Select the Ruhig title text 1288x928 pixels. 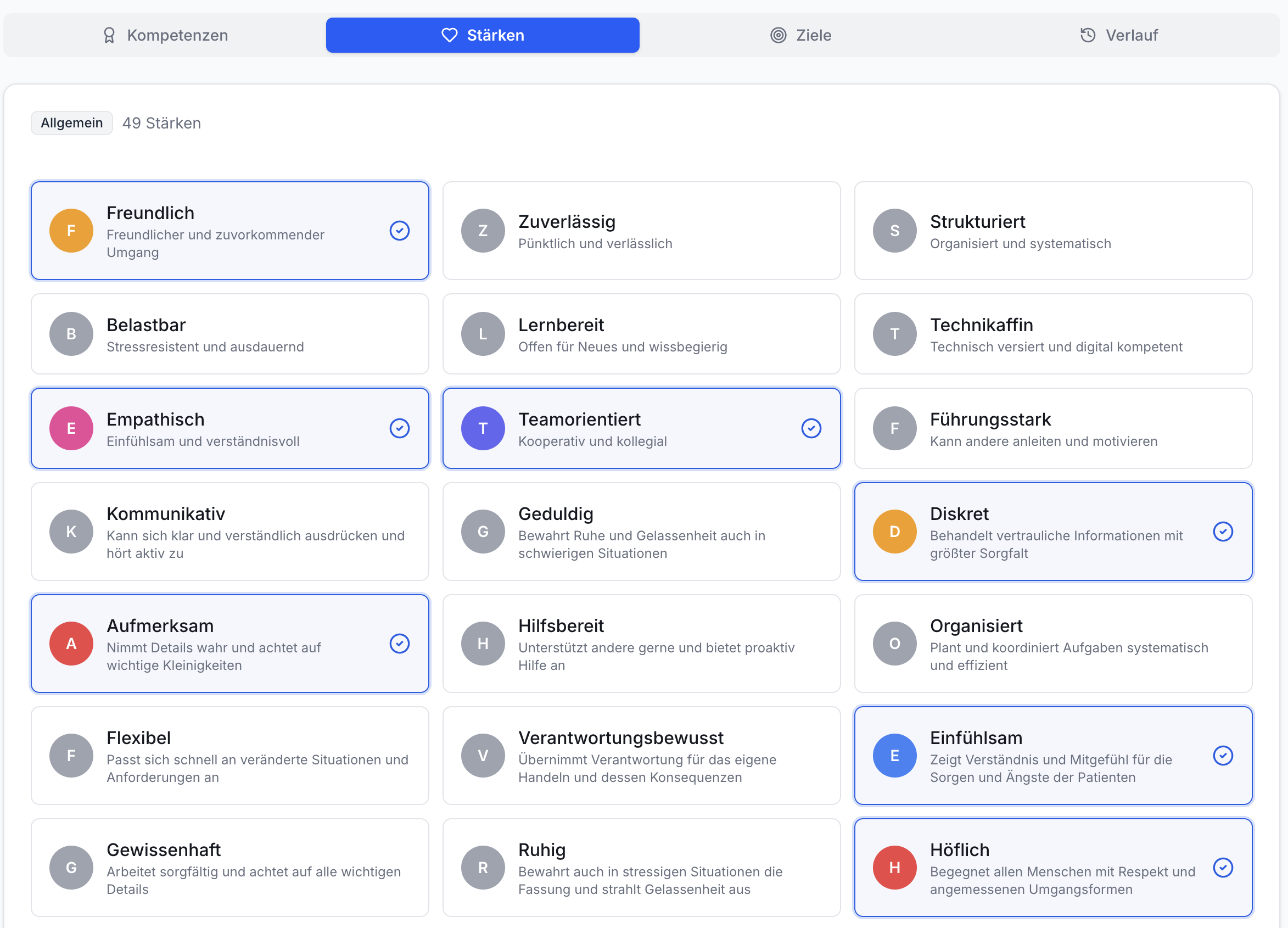click(542, 850)
